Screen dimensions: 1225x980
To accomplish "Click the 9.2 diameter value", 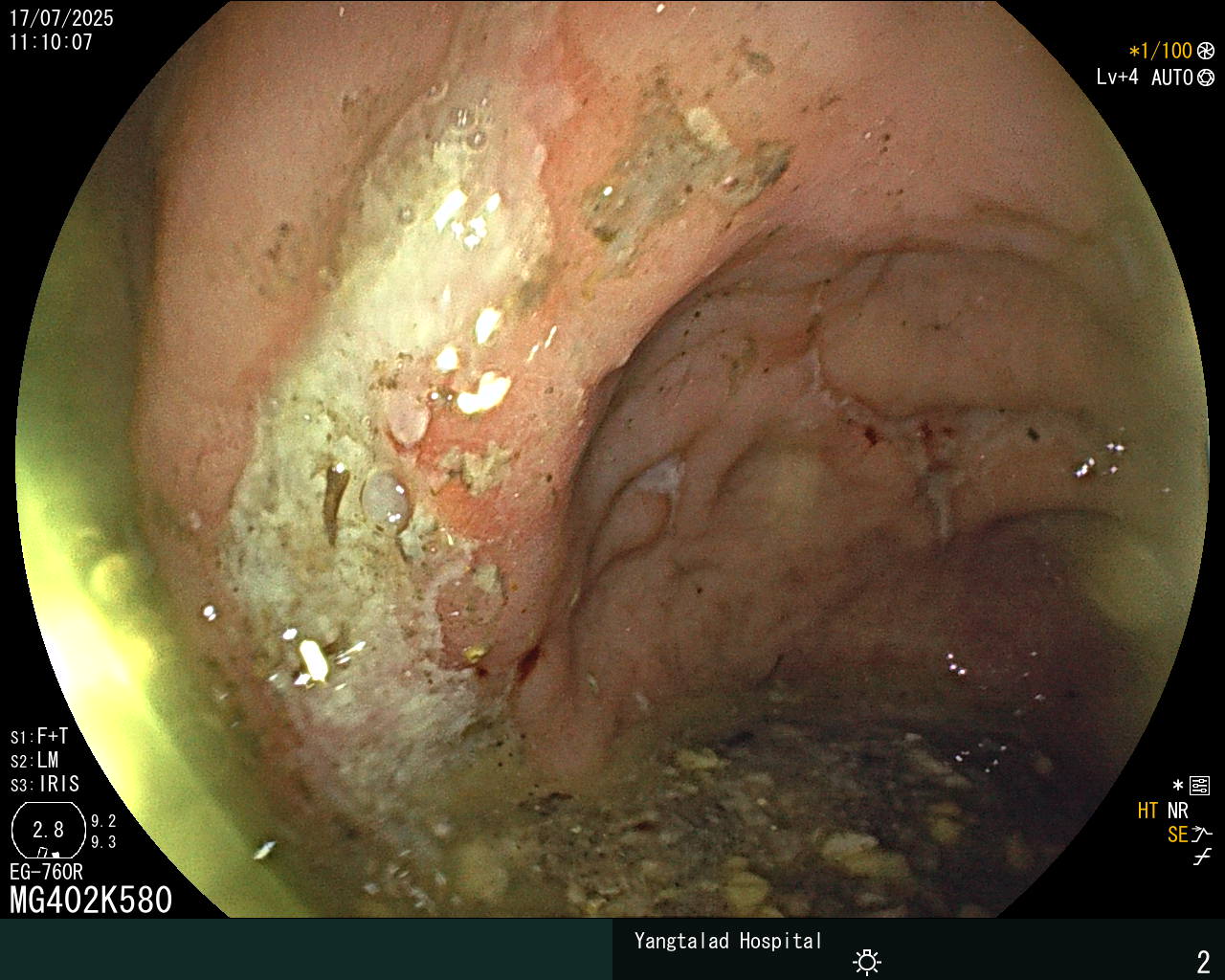I will (103, 821).
